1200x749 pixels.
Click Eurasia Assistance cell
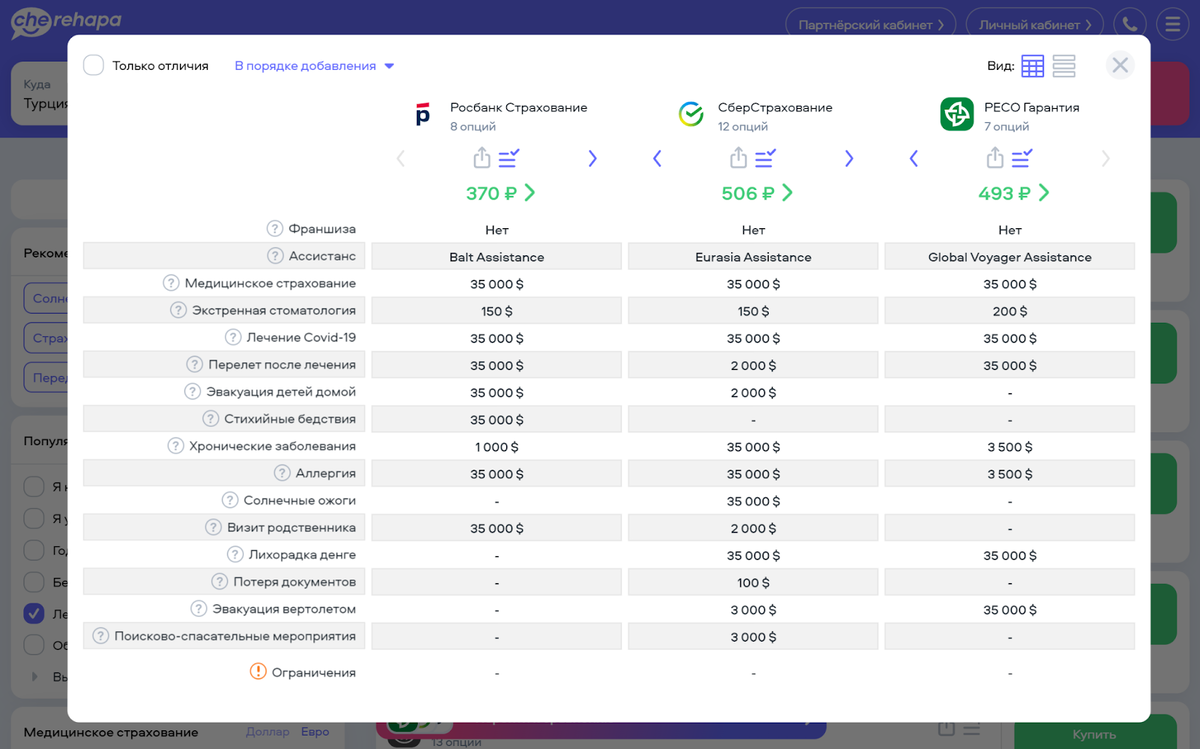pos(753,257)
